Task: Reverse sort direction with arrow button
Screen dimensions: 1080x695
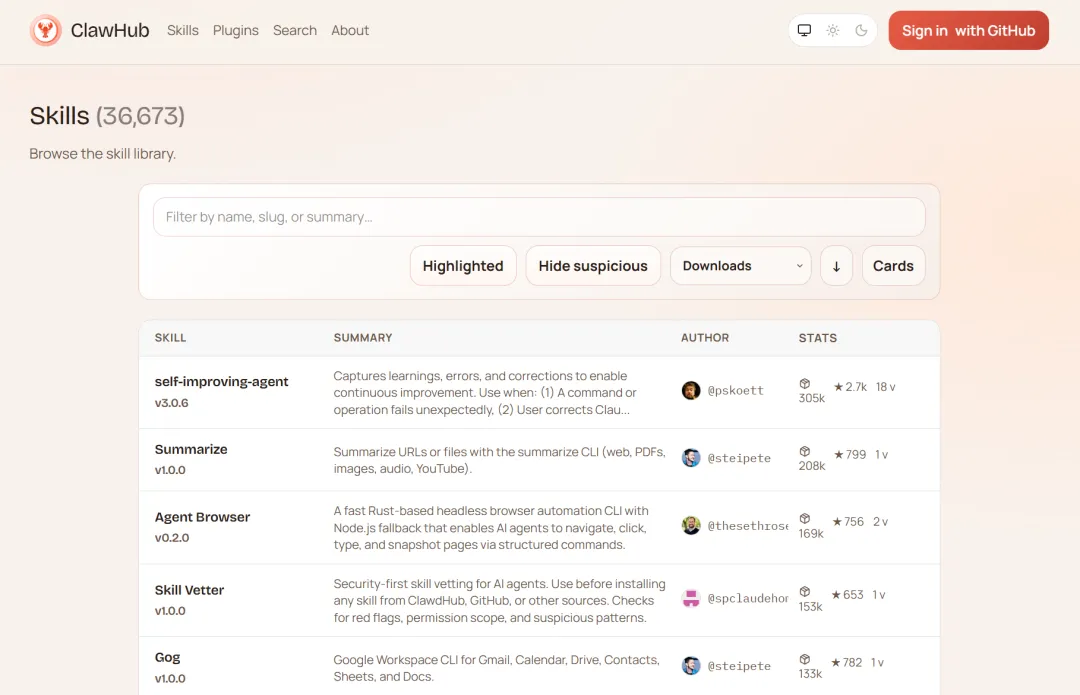Action: point(836,266)
